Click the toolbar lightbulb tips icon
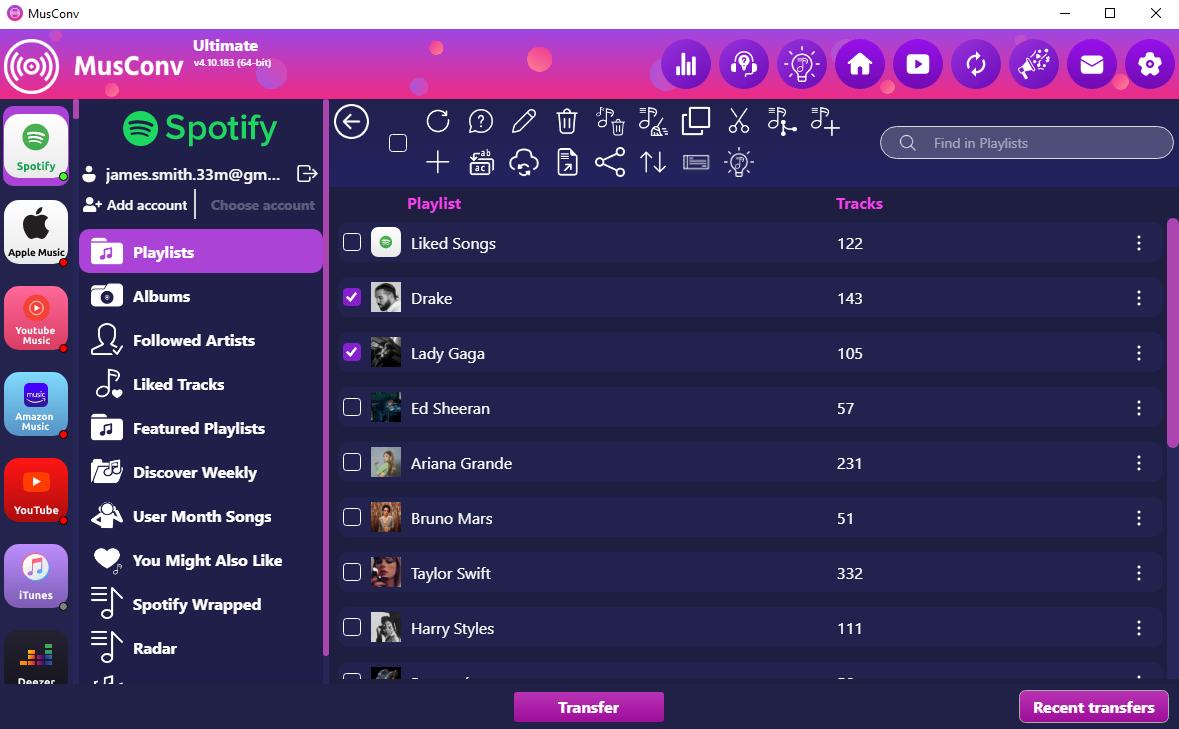Viewport: 1179px width, 729px height. tap(738, 162)
